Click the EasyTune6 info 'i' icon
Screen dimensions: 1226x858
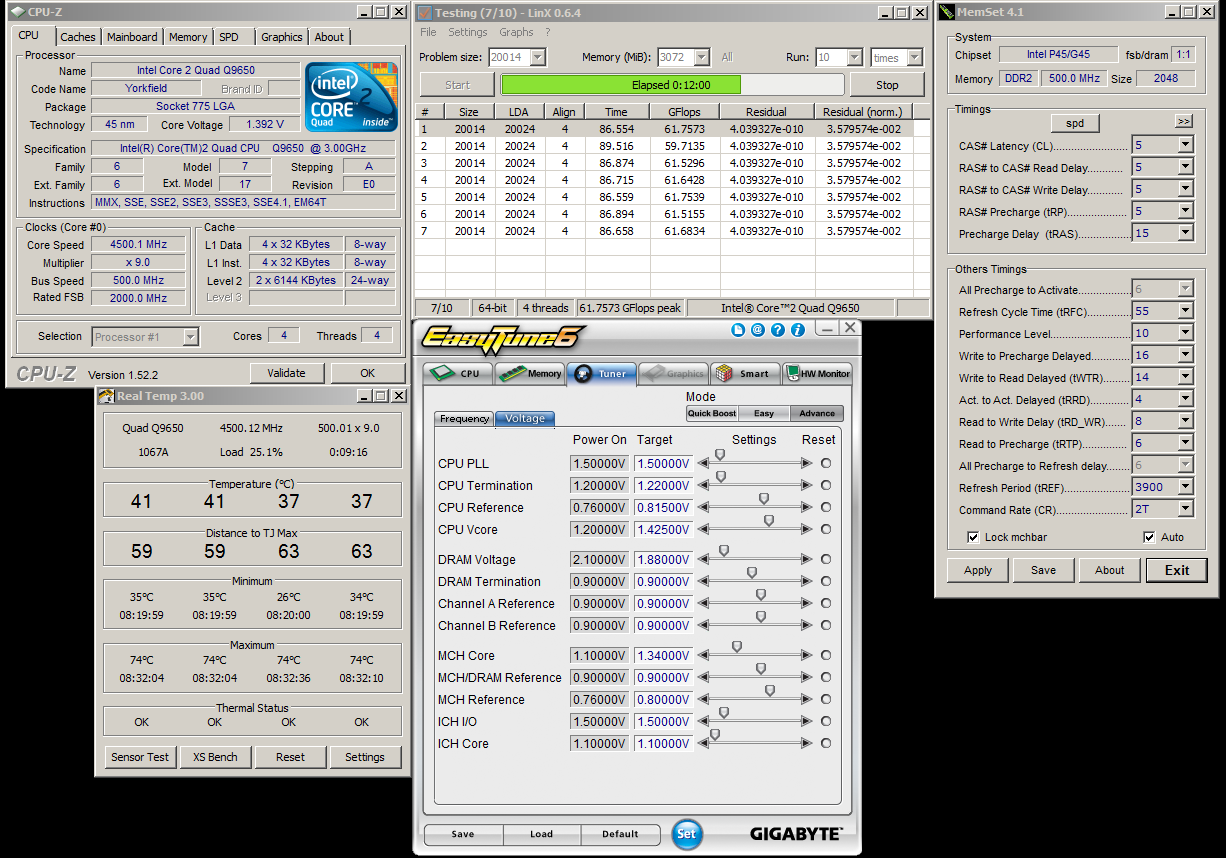[798, 329]
